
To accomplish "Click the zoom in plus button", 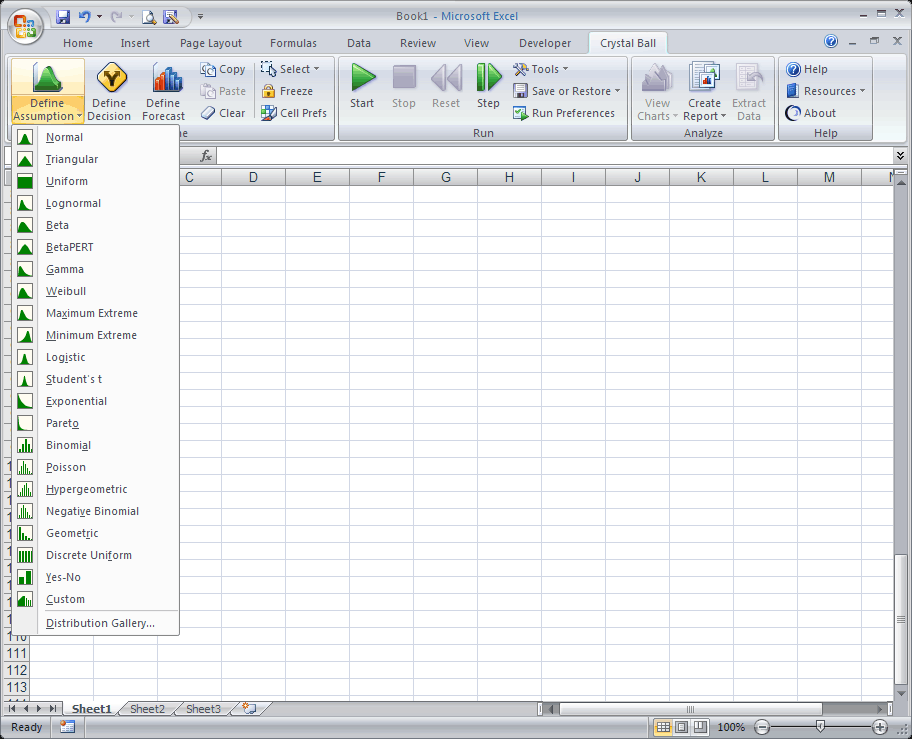I will (880, 727).
